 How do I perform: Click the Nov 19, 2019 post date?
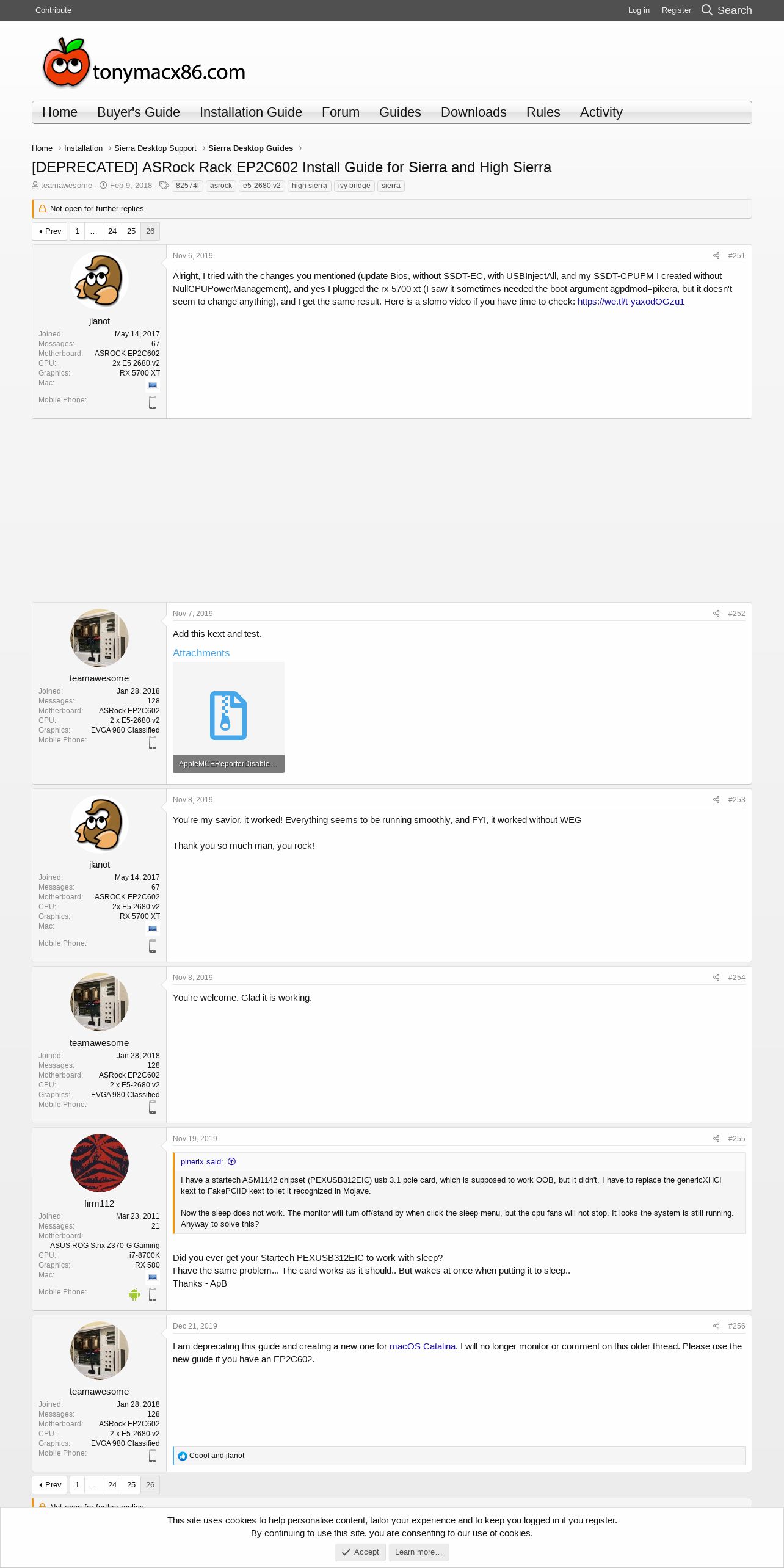coord(195,1139)
